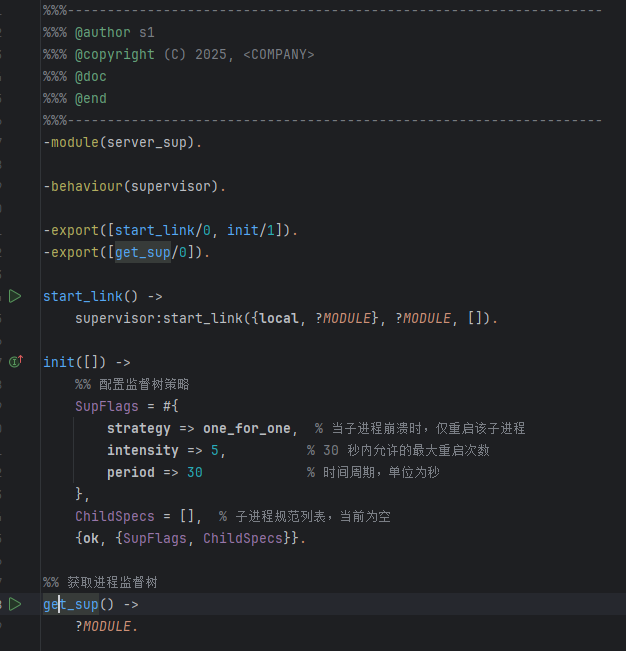Click ?MODULE in the get_sup function body
Viewport: 626px width, 651px height.
point(103,626)
